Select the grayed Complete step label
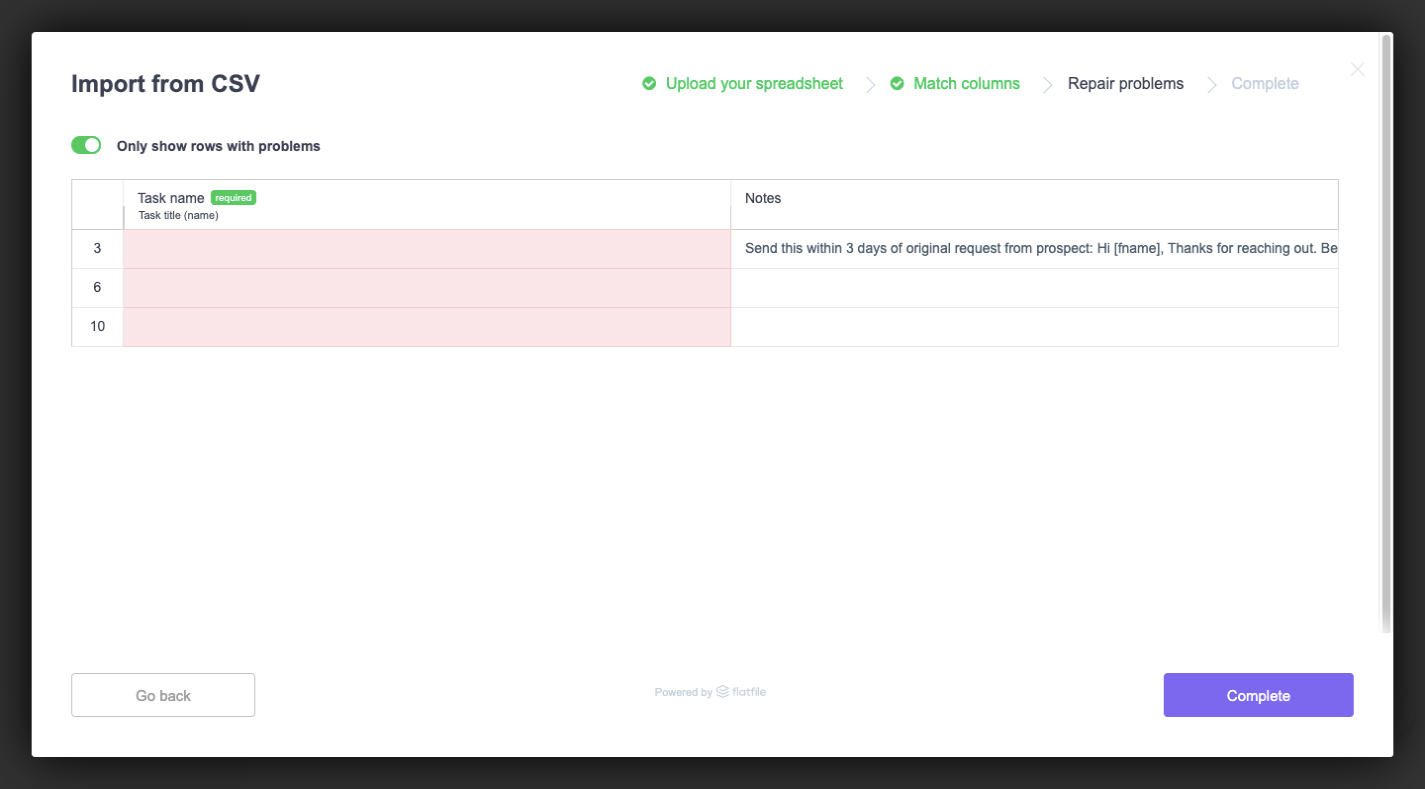Image resolution: width=1425 pixels, height=789 pixels. point(1265,84)
